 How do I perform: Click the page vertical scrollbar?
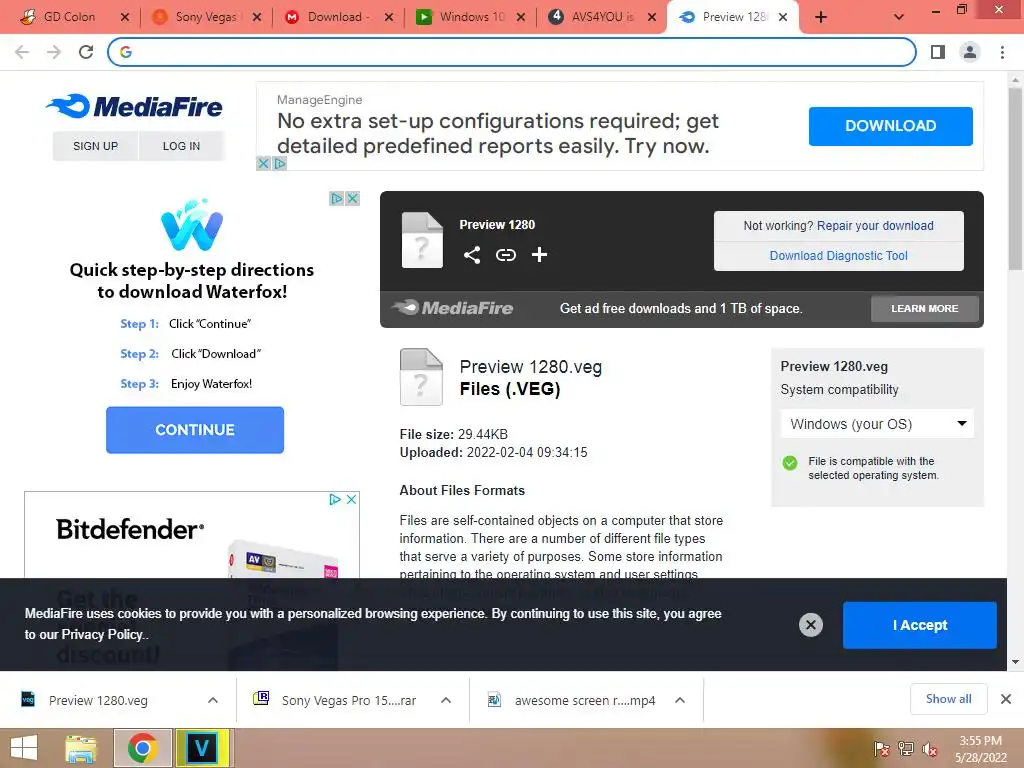tap(1015, 179)
